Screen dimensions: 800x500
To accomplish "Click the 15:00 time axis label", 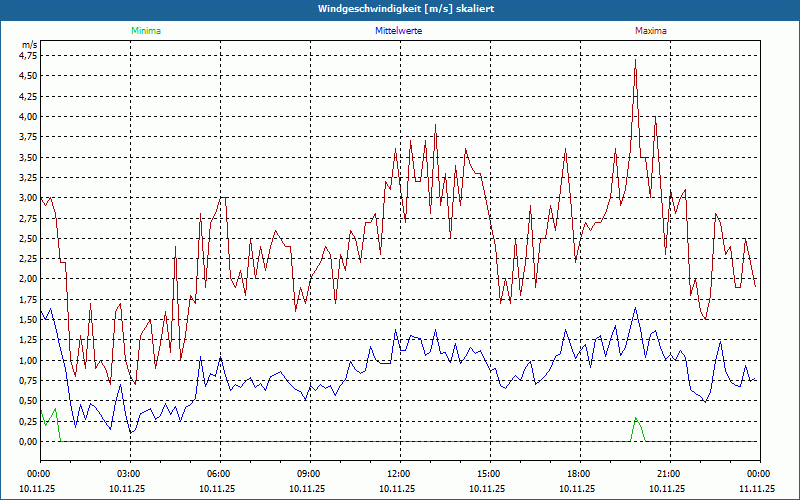I will 488,474.
